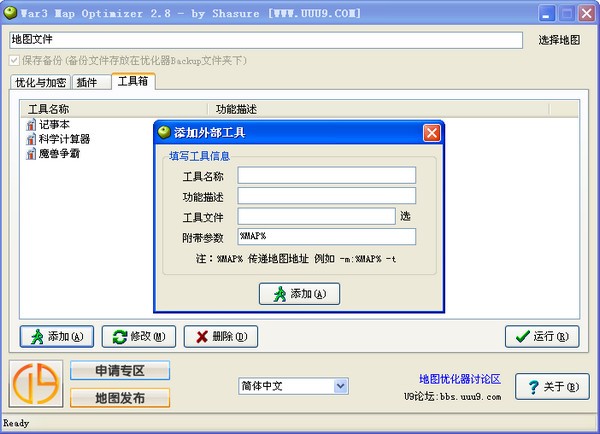Open the 关于(B) about button
This screenshot has height=434, width=600.
(x=552, y=387)
